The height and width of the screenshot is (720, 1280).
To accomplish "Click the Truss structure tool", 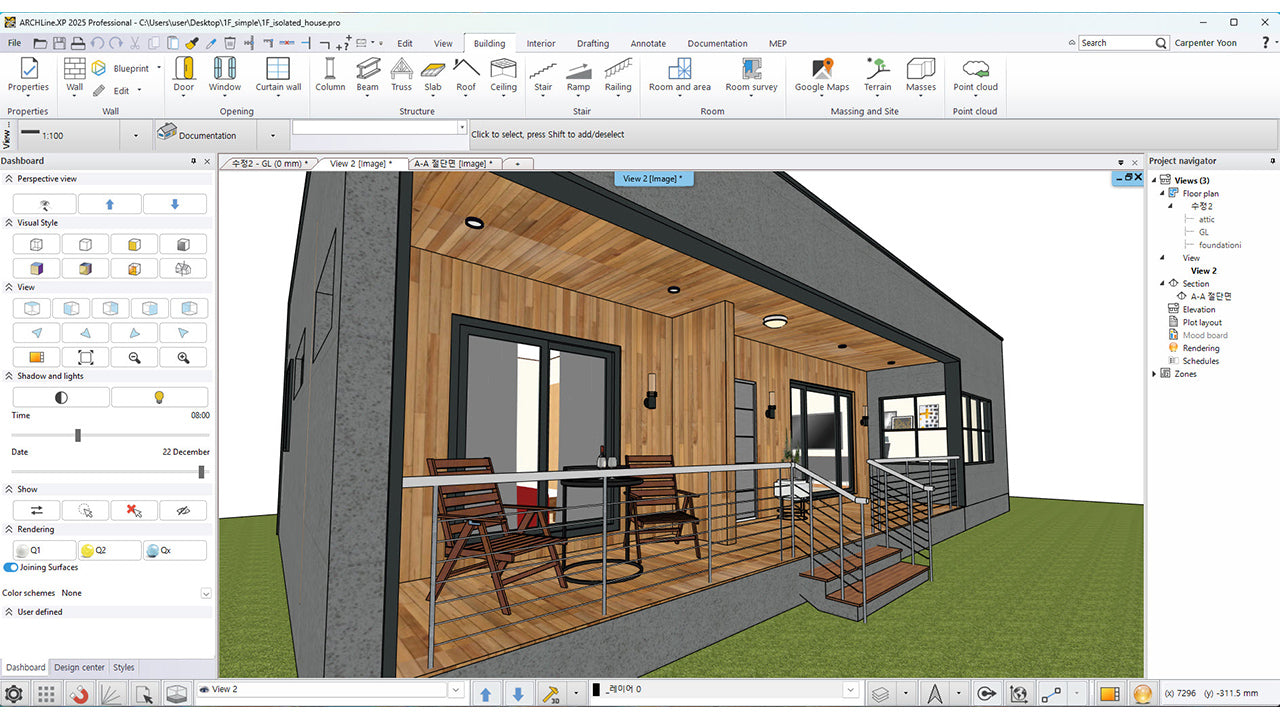I will [401, 74].
